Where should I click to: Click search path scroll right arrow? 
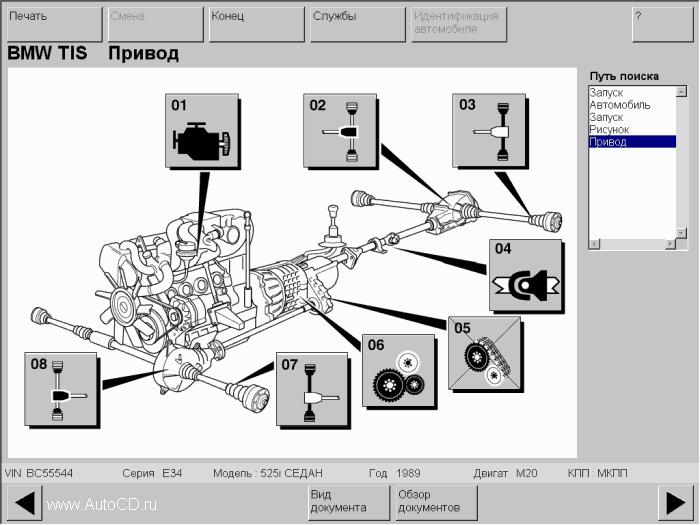point(671,244)
